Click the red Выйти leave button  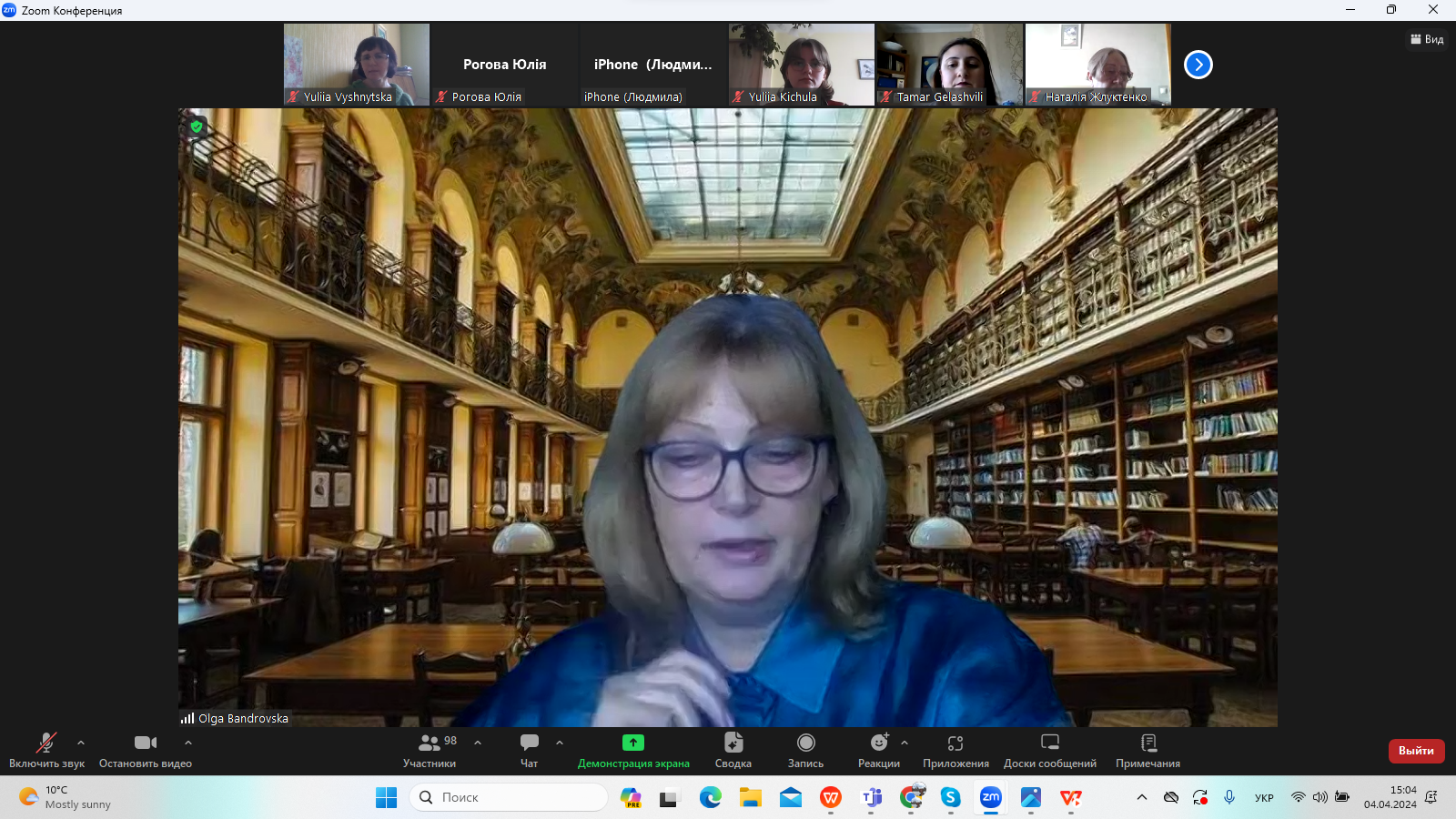pos(1416,751)
